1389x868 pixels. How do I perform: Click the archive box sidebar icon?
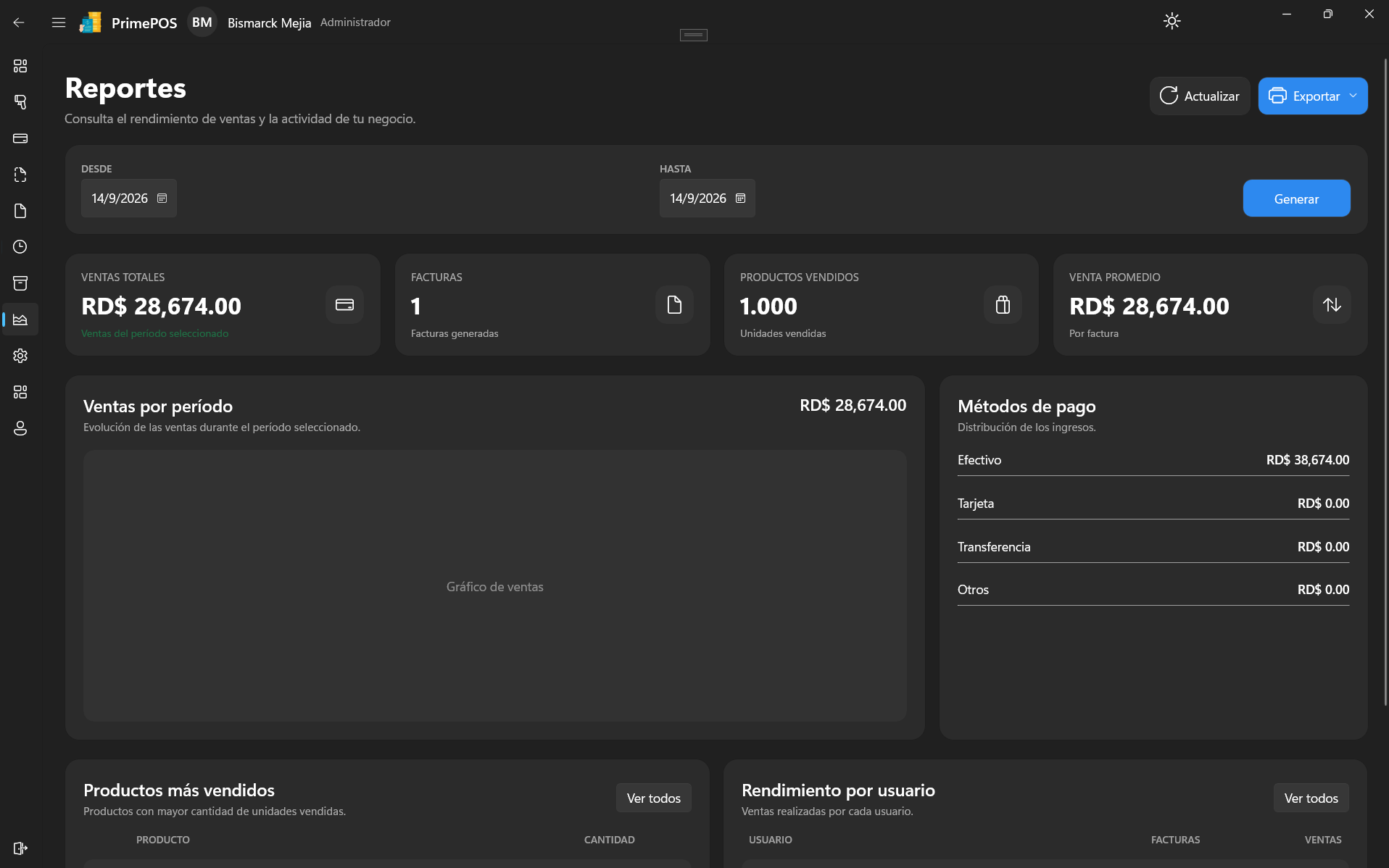tap(20, 283)
